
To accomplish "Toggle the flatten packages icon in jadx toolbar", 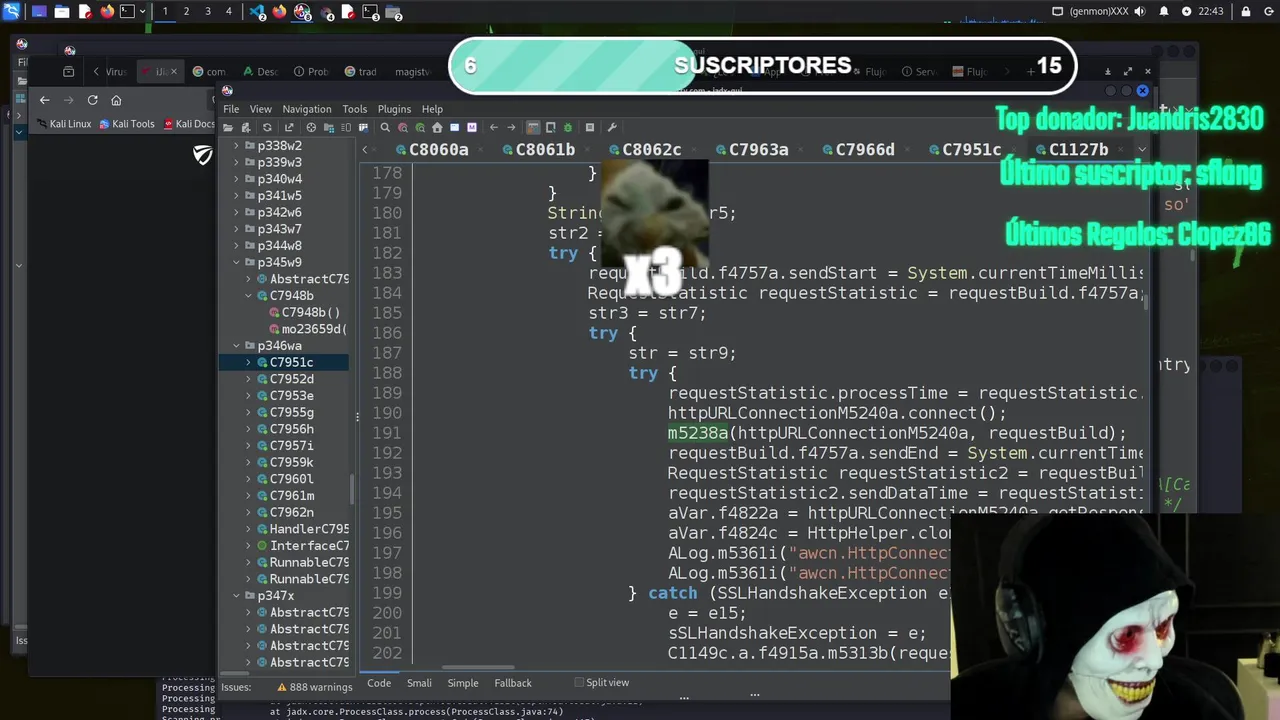I will pyautogui.click(x=329, y=127).
